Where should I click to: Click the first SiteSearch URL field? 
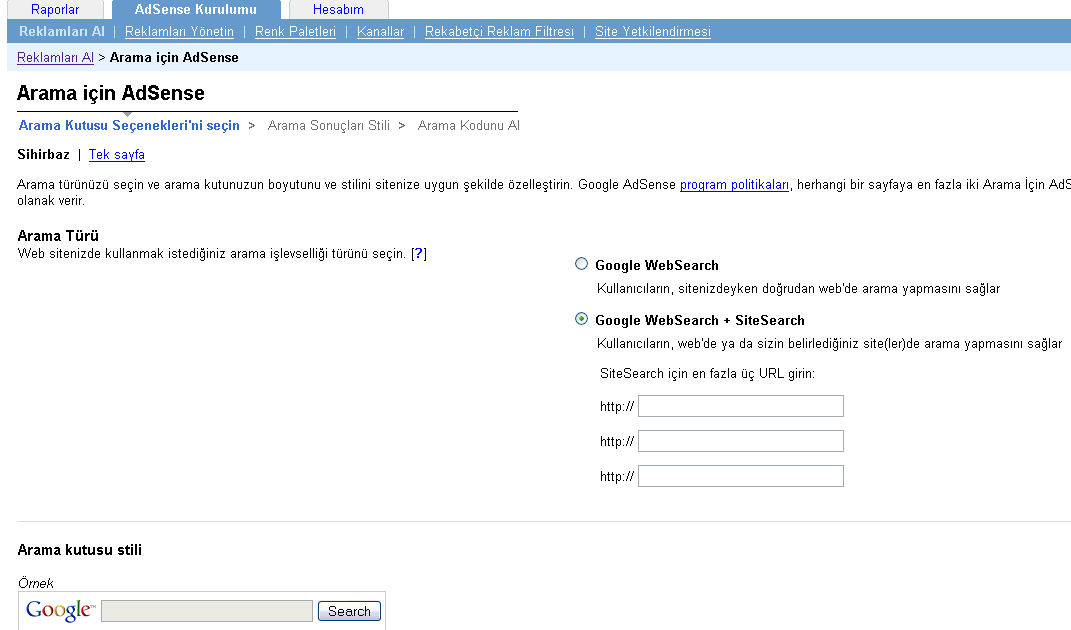740,406
